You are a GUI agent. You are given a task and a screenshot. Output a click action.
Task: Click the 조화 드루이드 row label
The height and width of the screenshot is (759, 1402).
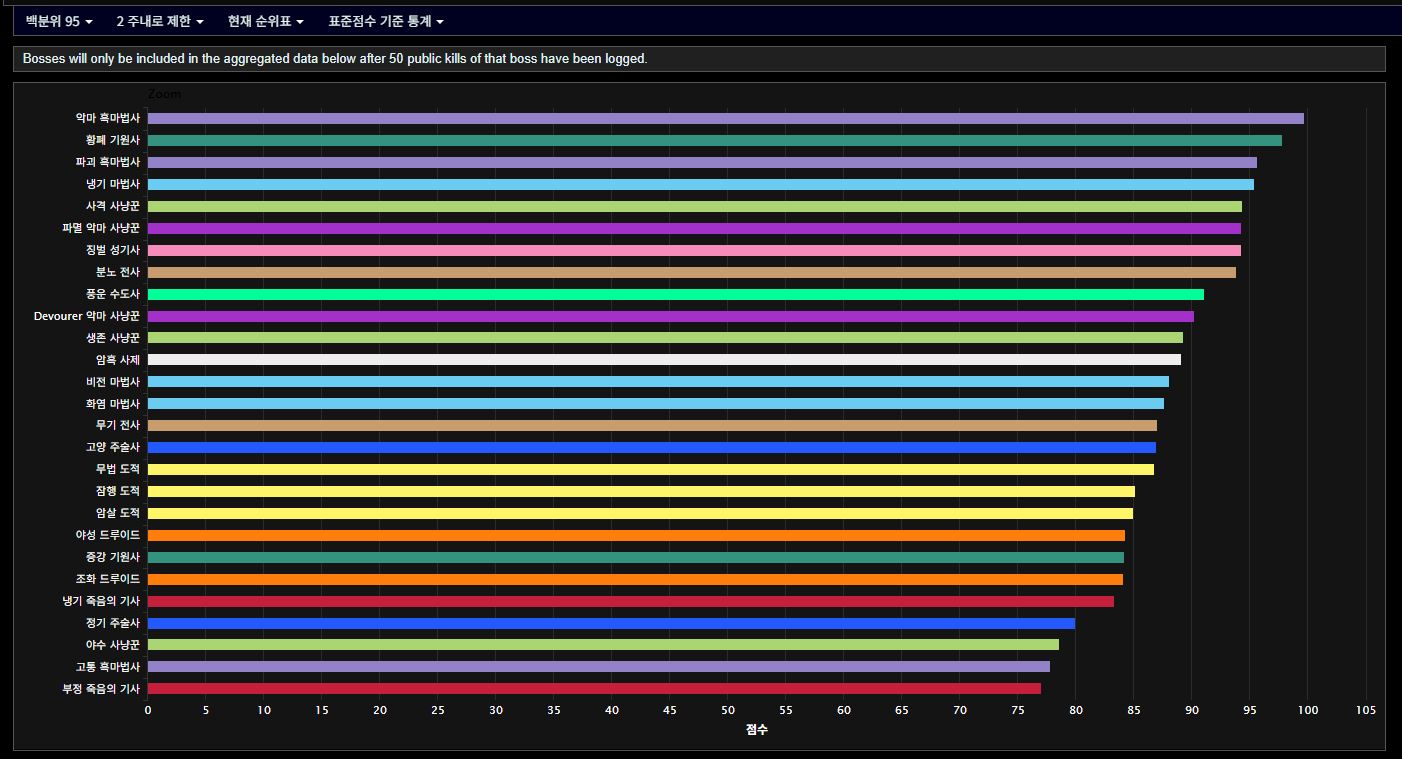pyautogui.click(x=108, y=579)
